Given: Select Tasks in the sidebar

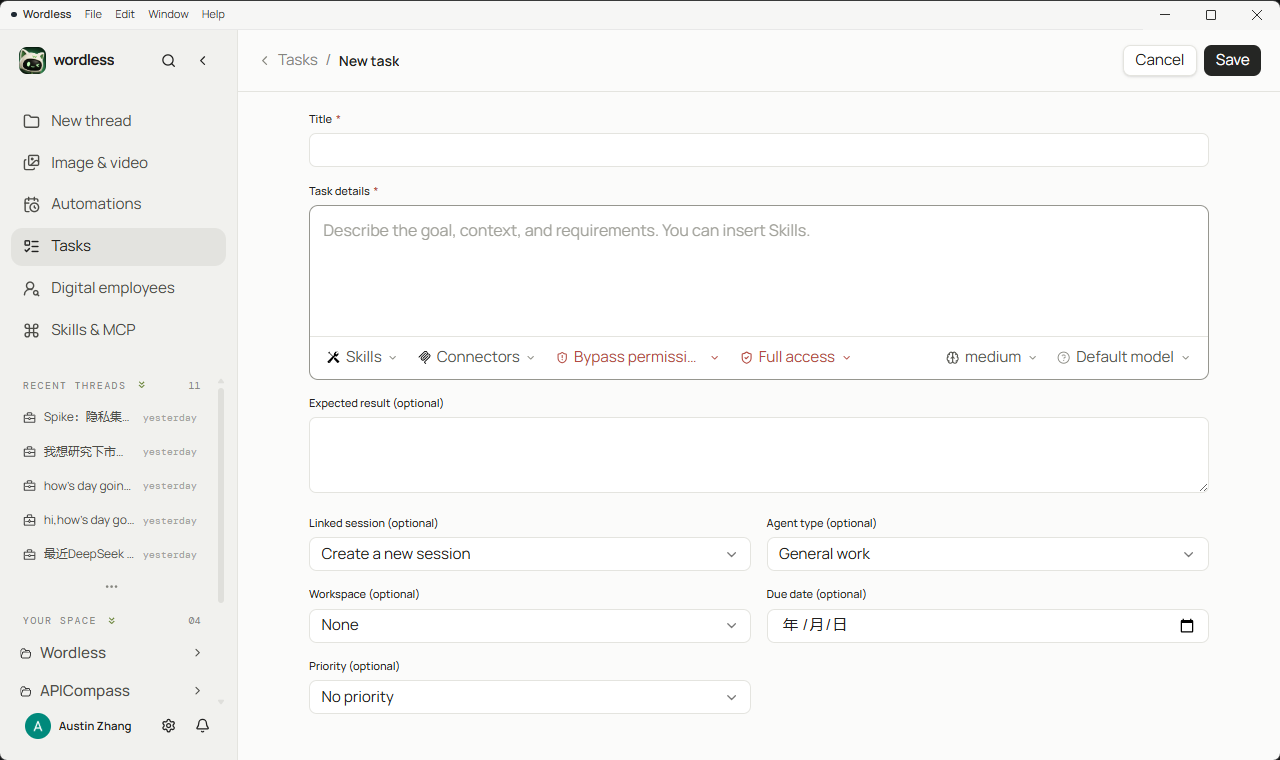Looking at the screenshot, I should click(x=119, y=246).
